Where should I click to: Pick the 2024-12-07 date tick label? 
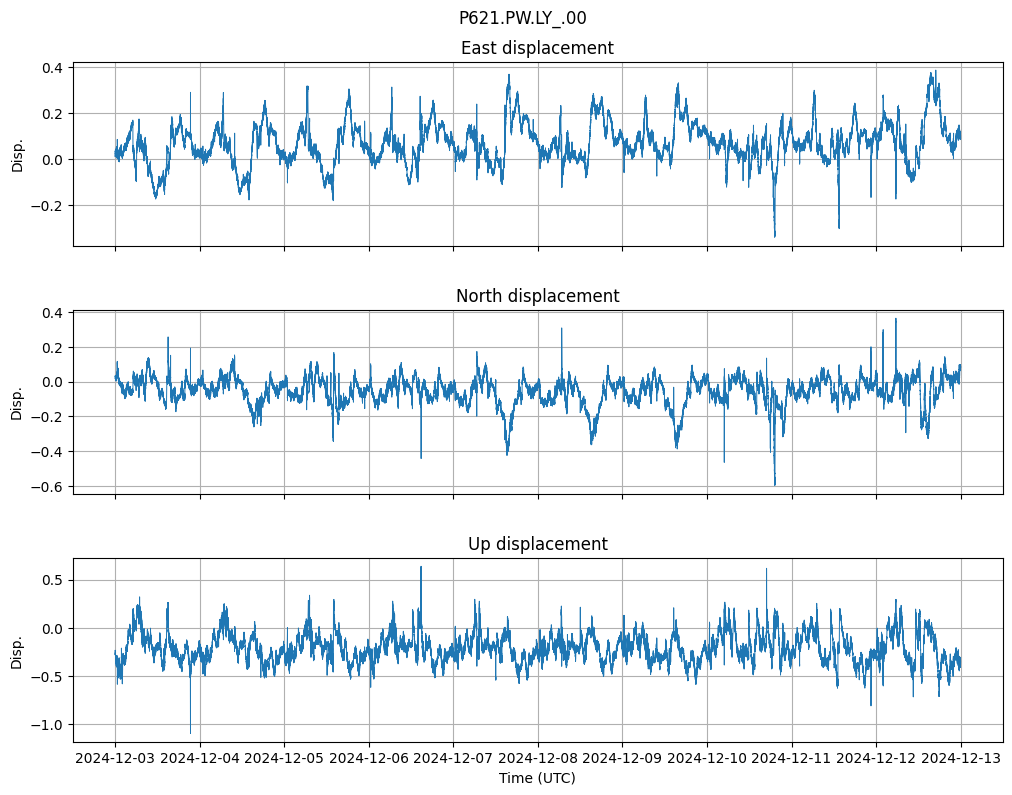[454, 759]
